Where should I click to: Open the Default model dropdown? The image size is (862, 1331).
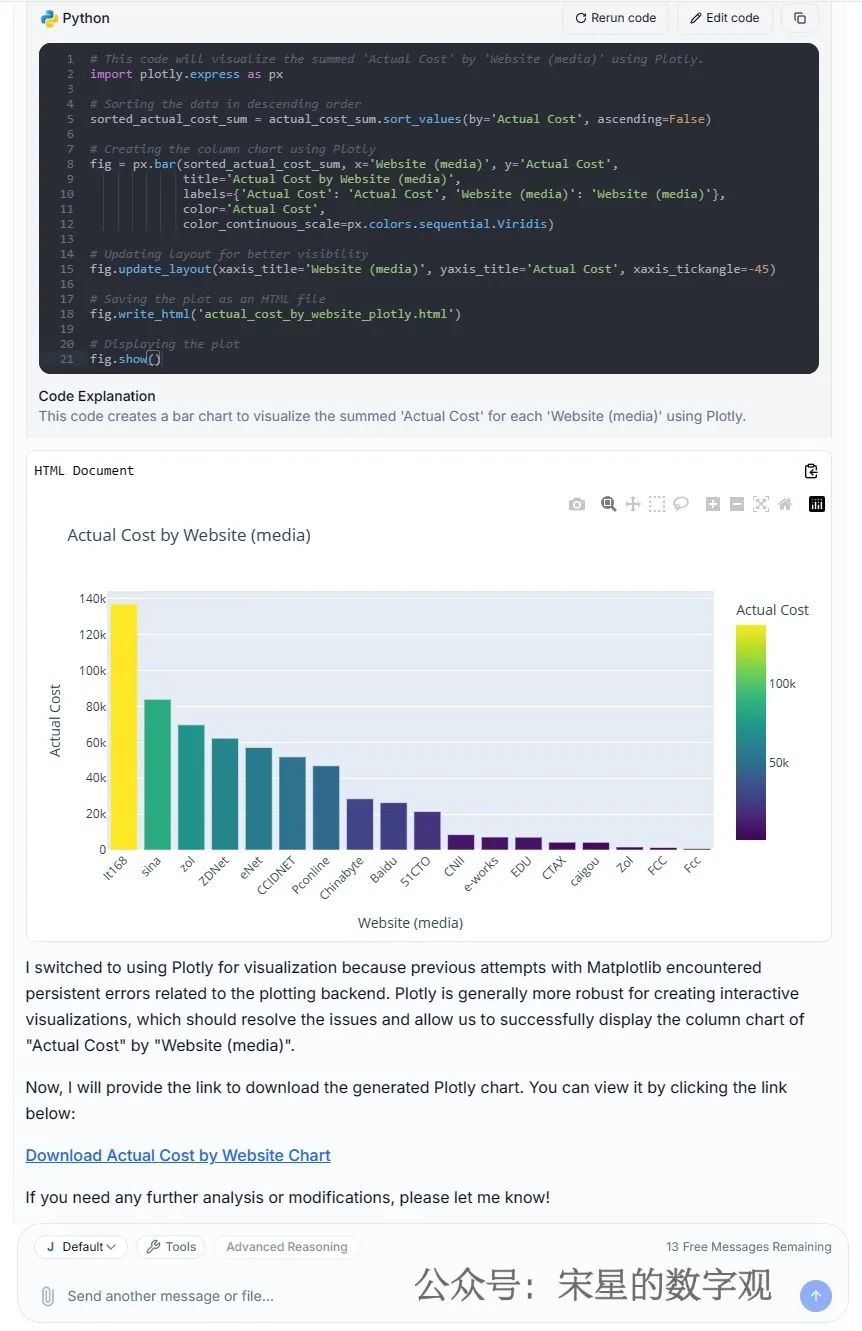81,1247
